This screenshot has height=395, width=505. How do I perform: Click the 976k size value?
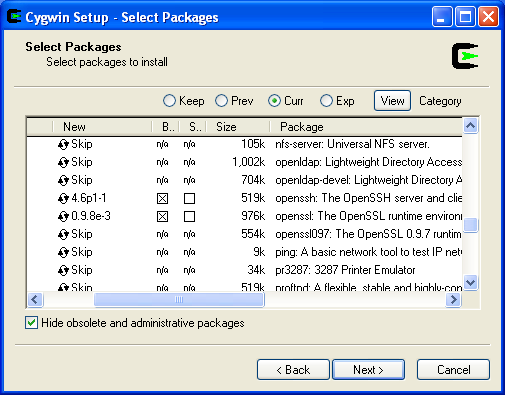click(x=253, y=216)
